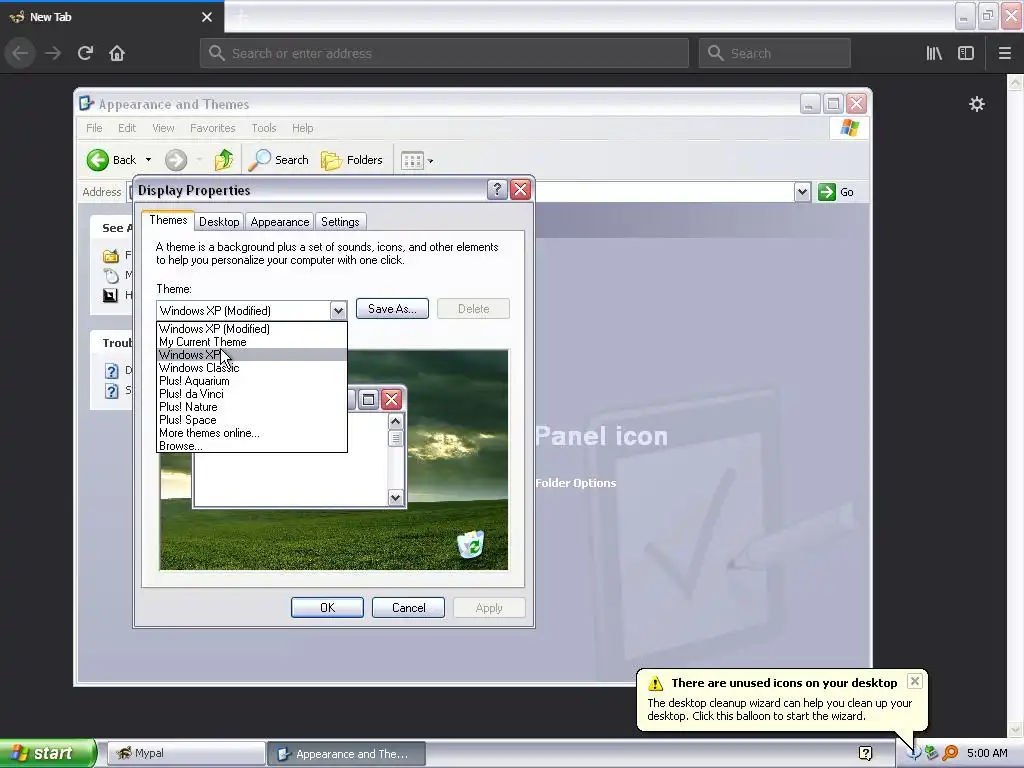Open the View menu
Screen dimensions: 1024x768
click(x=163, y=128)
